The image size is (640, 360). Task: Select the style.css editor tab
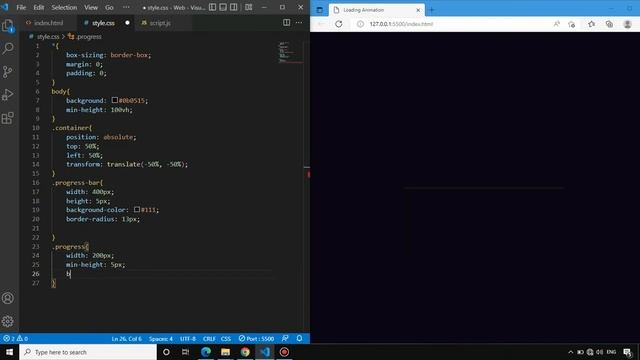click(102, 23)
